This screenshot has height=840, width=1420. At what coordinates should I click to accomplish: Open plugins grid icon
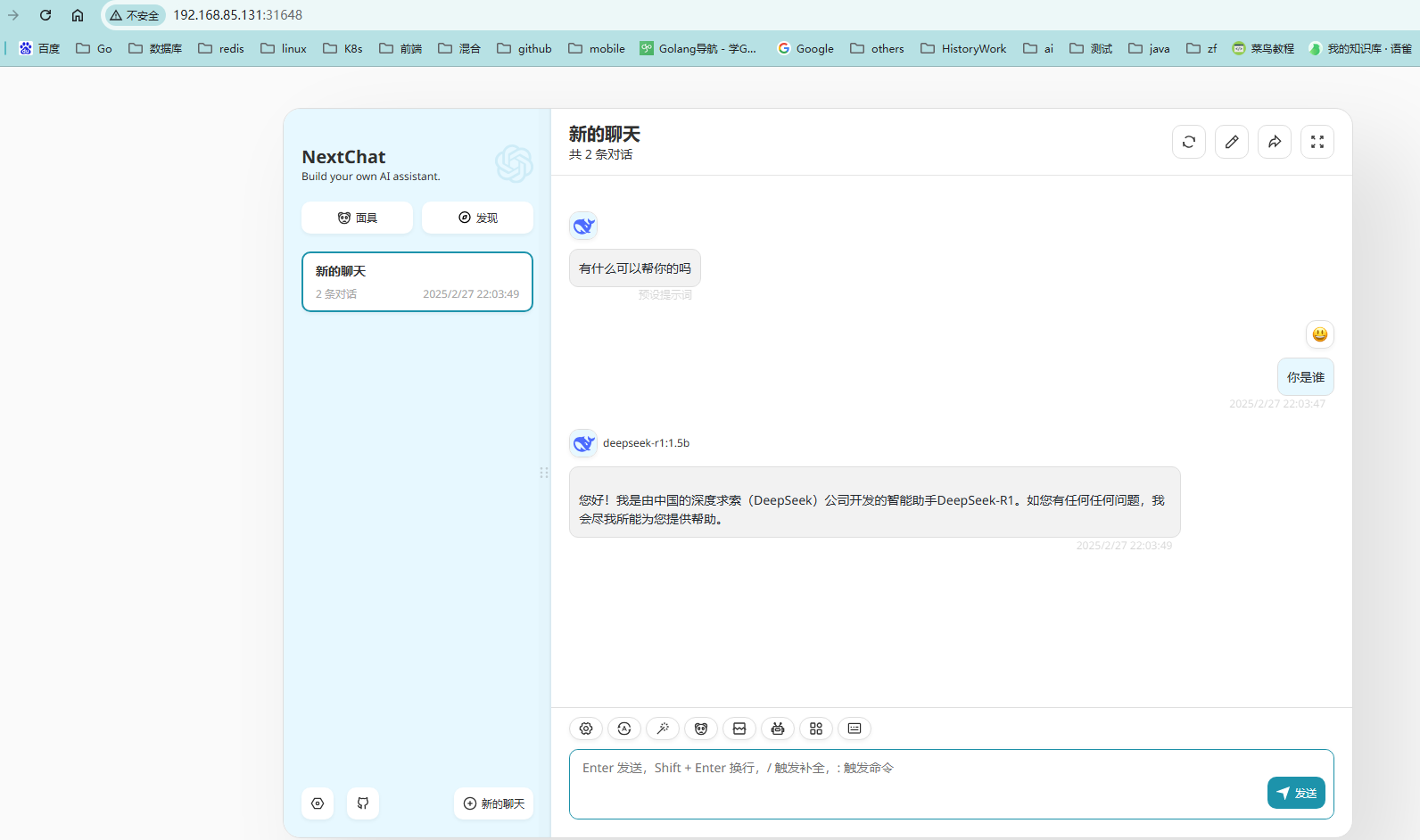pos(816,729)
